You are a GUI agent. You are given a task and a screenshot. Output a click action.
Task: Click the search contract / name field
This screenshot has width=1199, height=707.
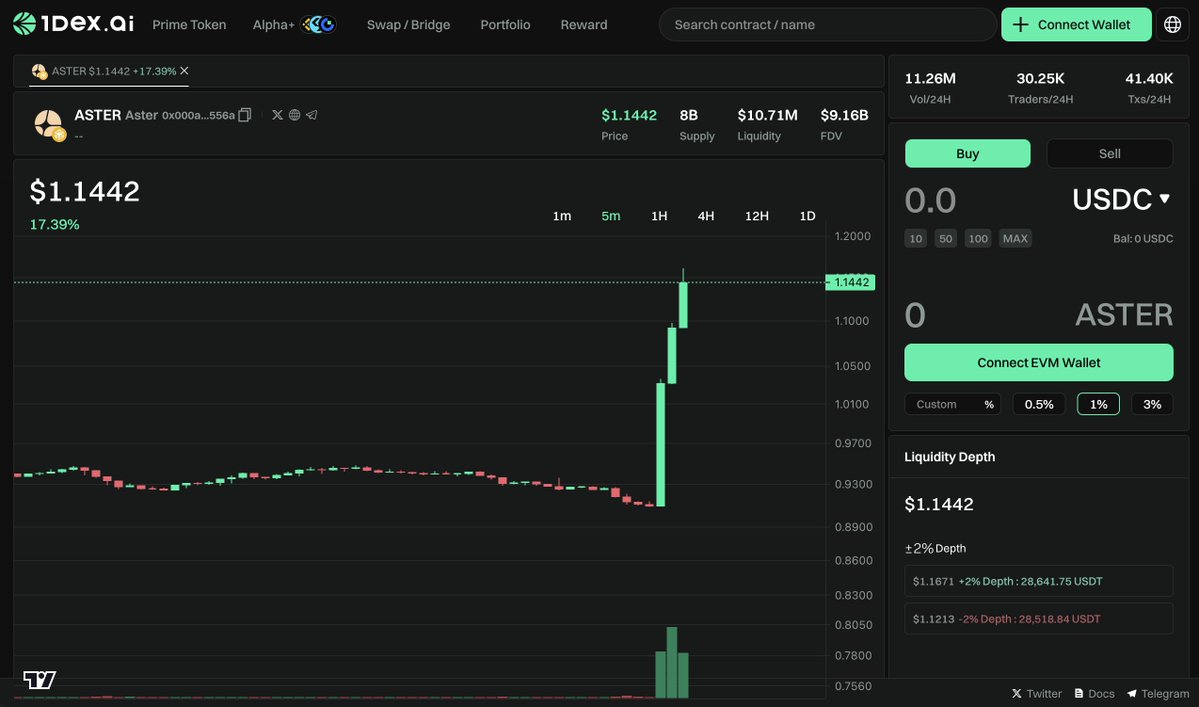click(x=827, y=24)
